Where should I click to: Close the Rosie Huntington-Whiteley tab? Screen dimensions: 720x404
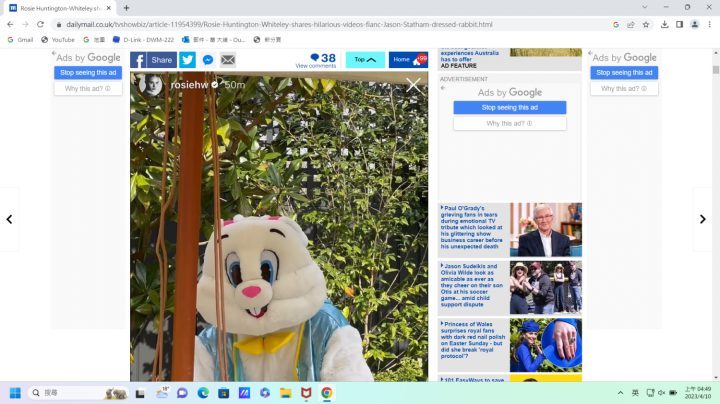click(109, 8)
